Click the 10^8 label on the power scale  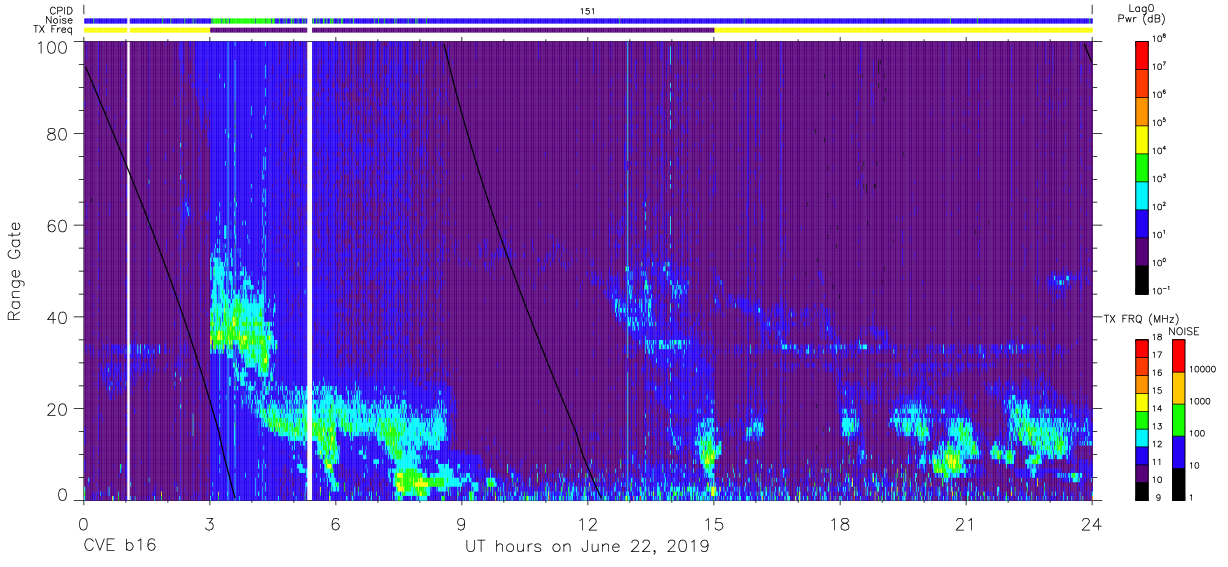(1160, 39)
